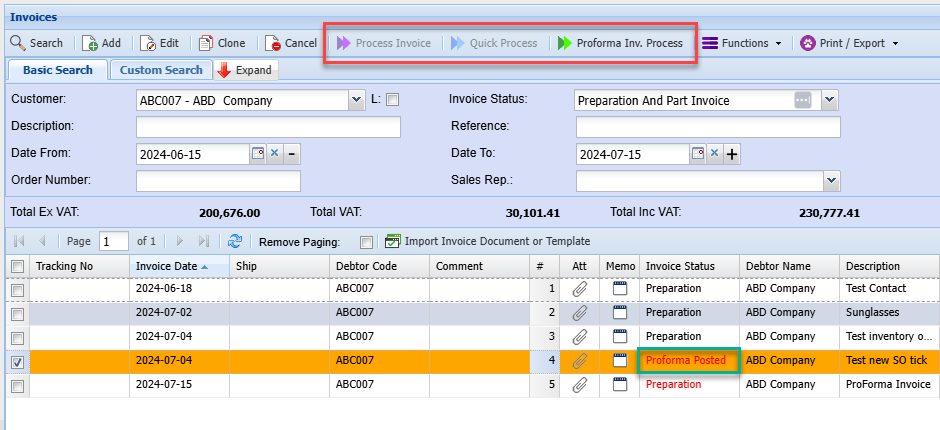Click Proforma Inv. Process button

620,43
